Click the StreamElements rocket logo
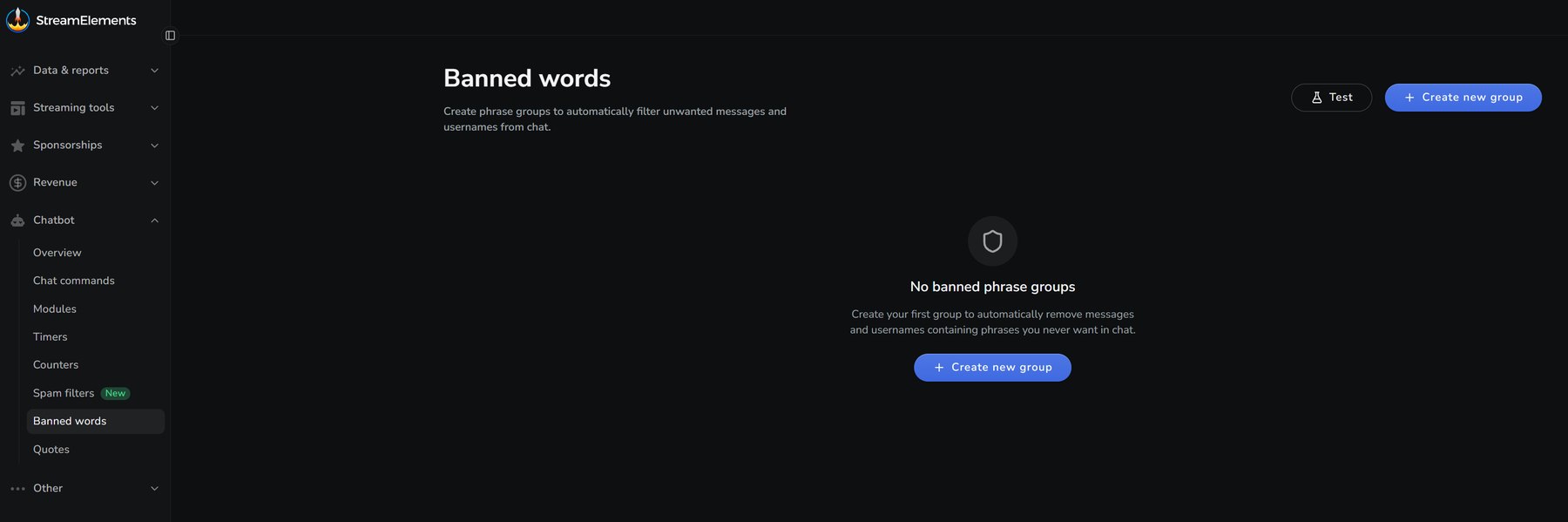1568x522 pixels. coord(17,20)
